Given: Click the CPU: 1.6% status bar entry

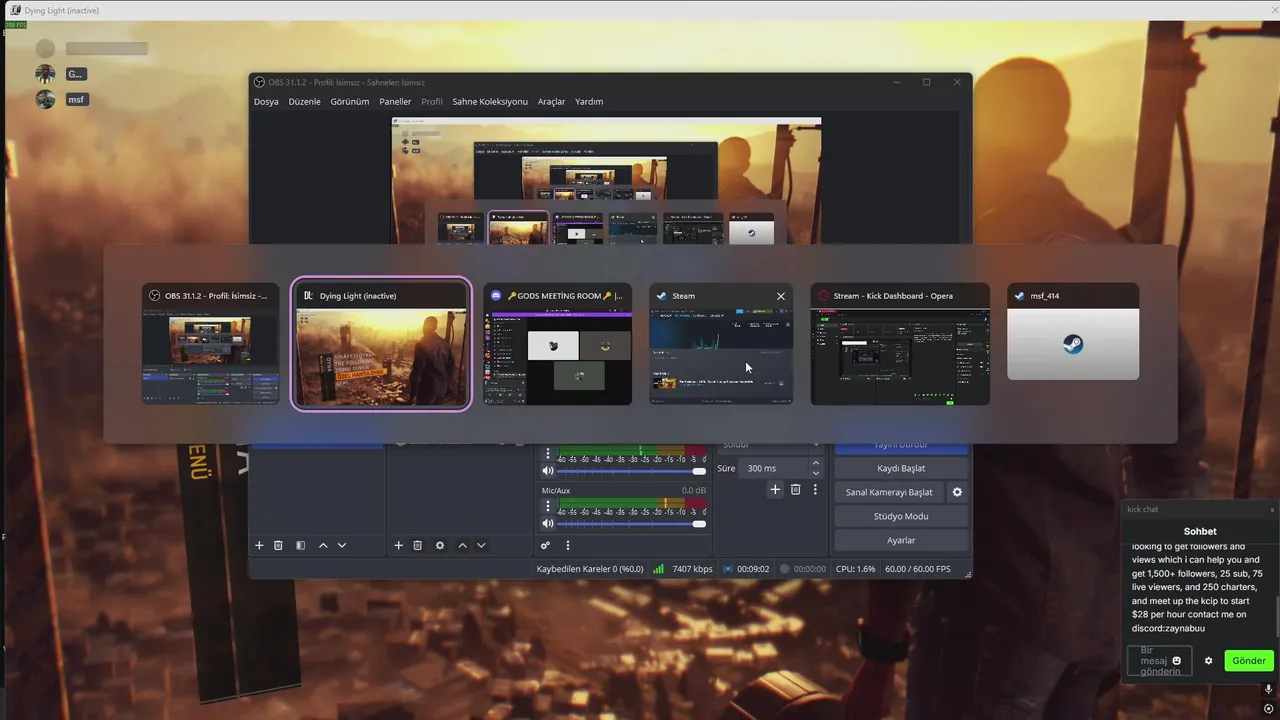Looking at the screenshot, I should [854, 569].
